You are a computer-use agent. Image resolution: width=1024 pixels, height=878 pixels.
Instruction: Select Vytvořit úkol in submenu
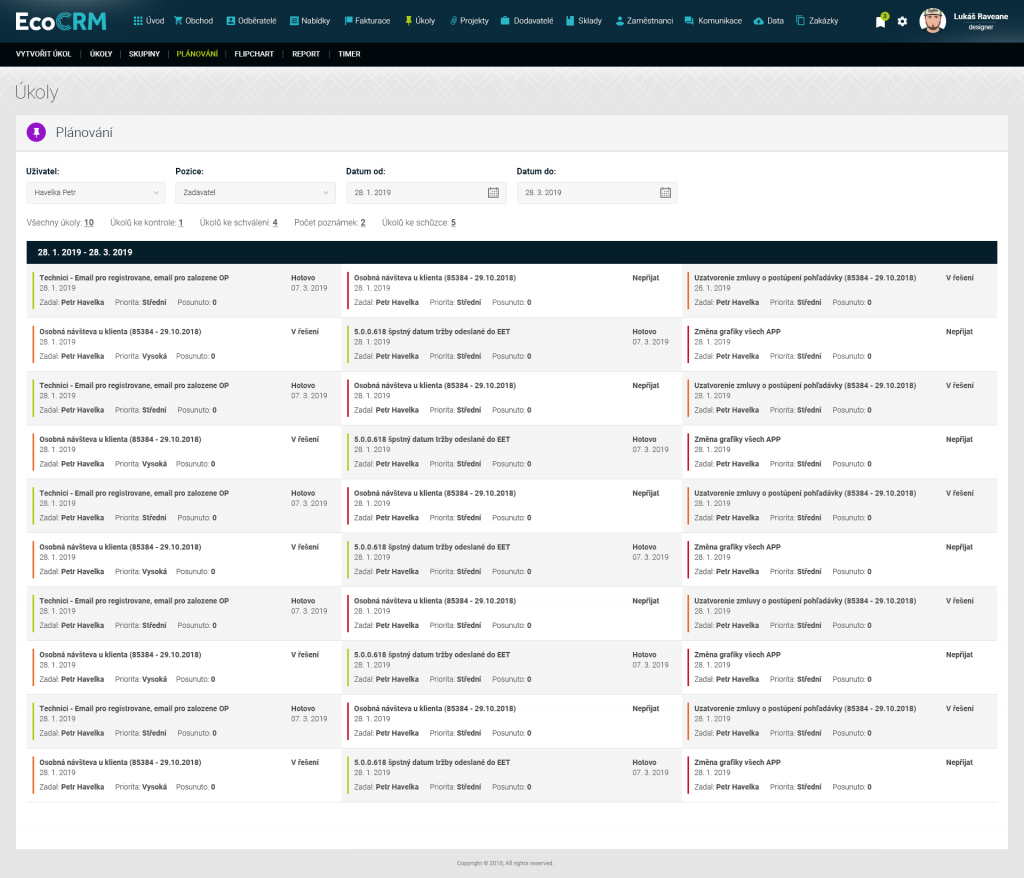click(44, 54)
